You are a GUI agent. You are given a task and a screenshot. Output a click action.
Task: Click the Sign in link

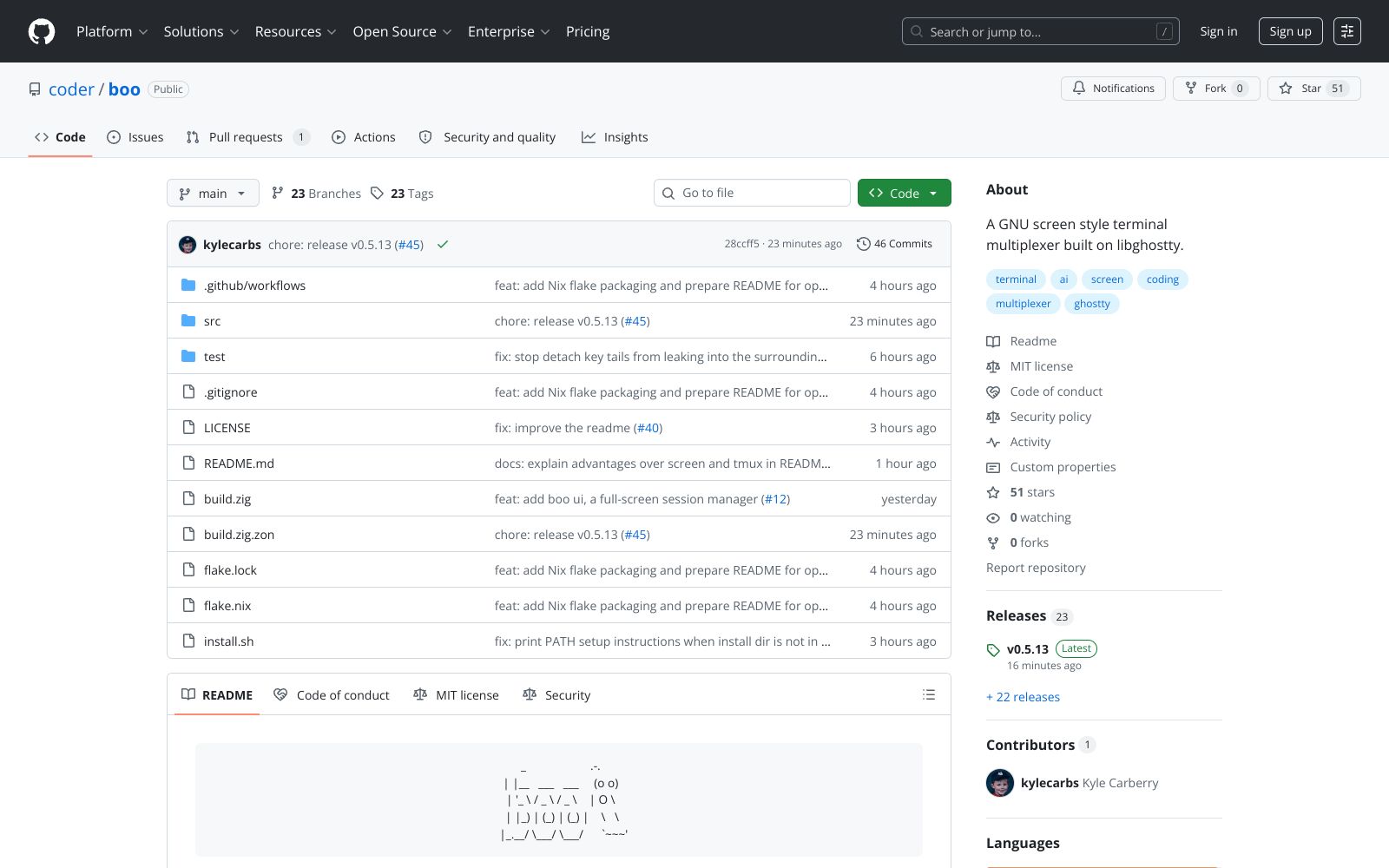point(1219,31)
